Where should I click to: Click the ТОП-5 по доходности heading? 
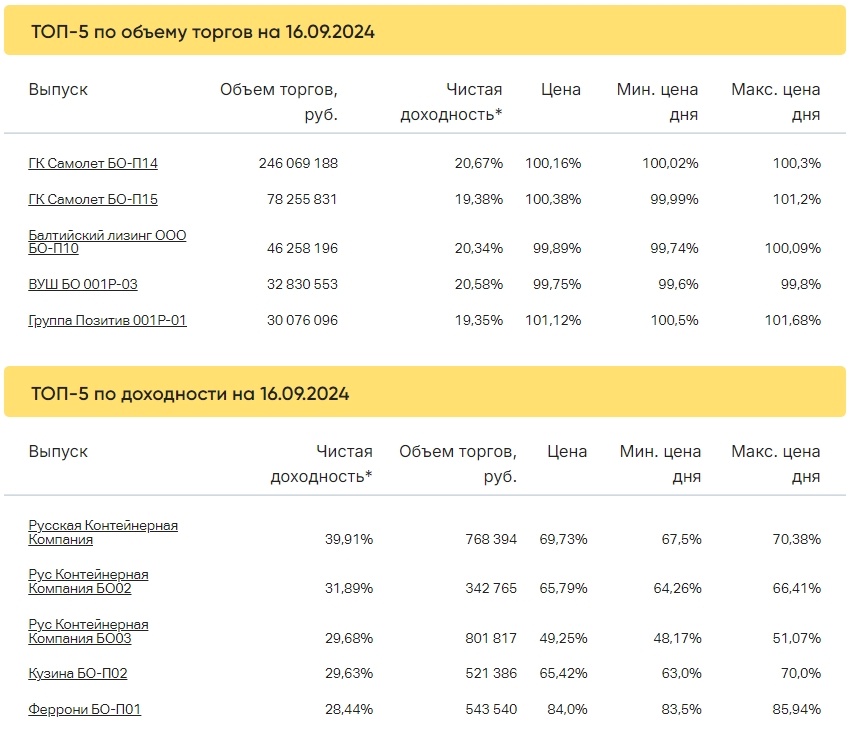(x=190, y=394)
